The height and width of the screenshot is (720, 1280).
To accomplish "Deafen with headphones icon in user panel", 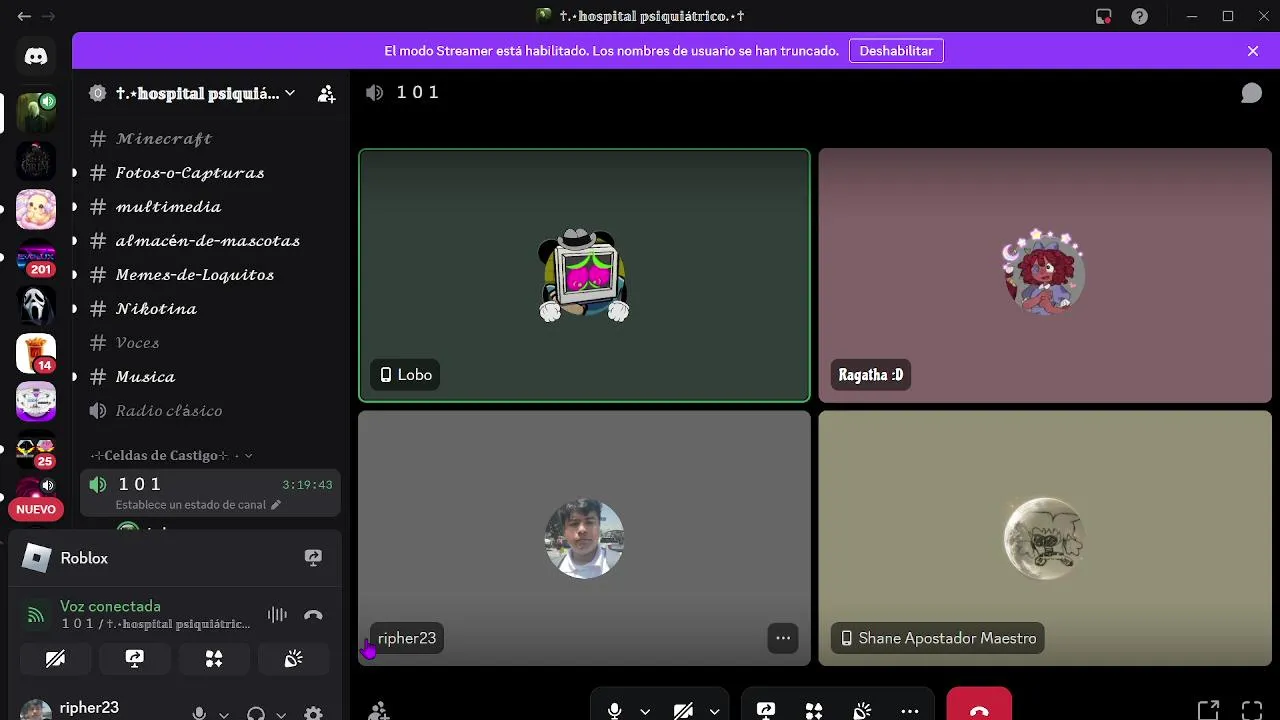I will (x=256, y=714).
